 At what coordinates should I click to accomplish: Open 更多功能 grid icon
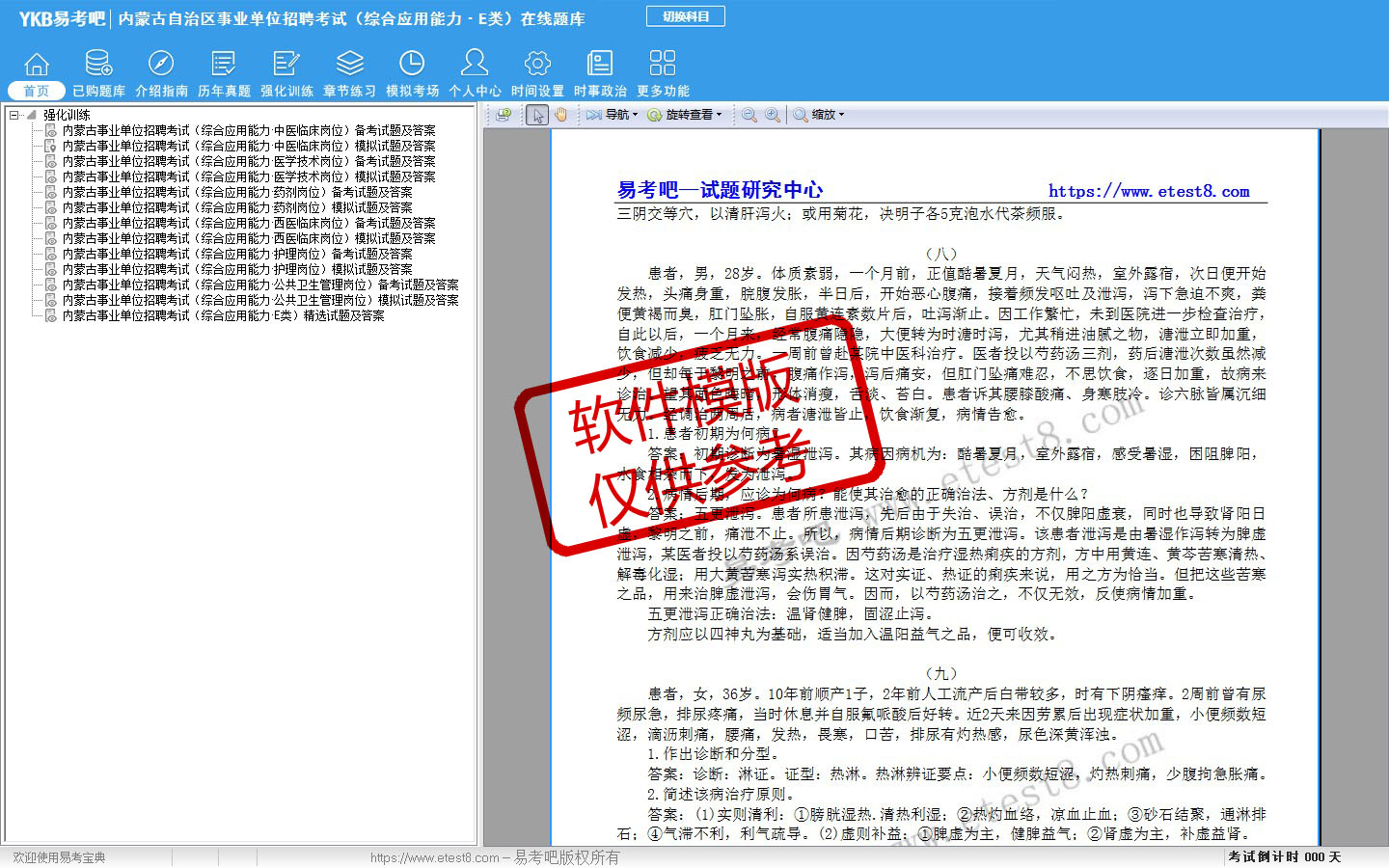pyautogui.click(x=663, y=65)
